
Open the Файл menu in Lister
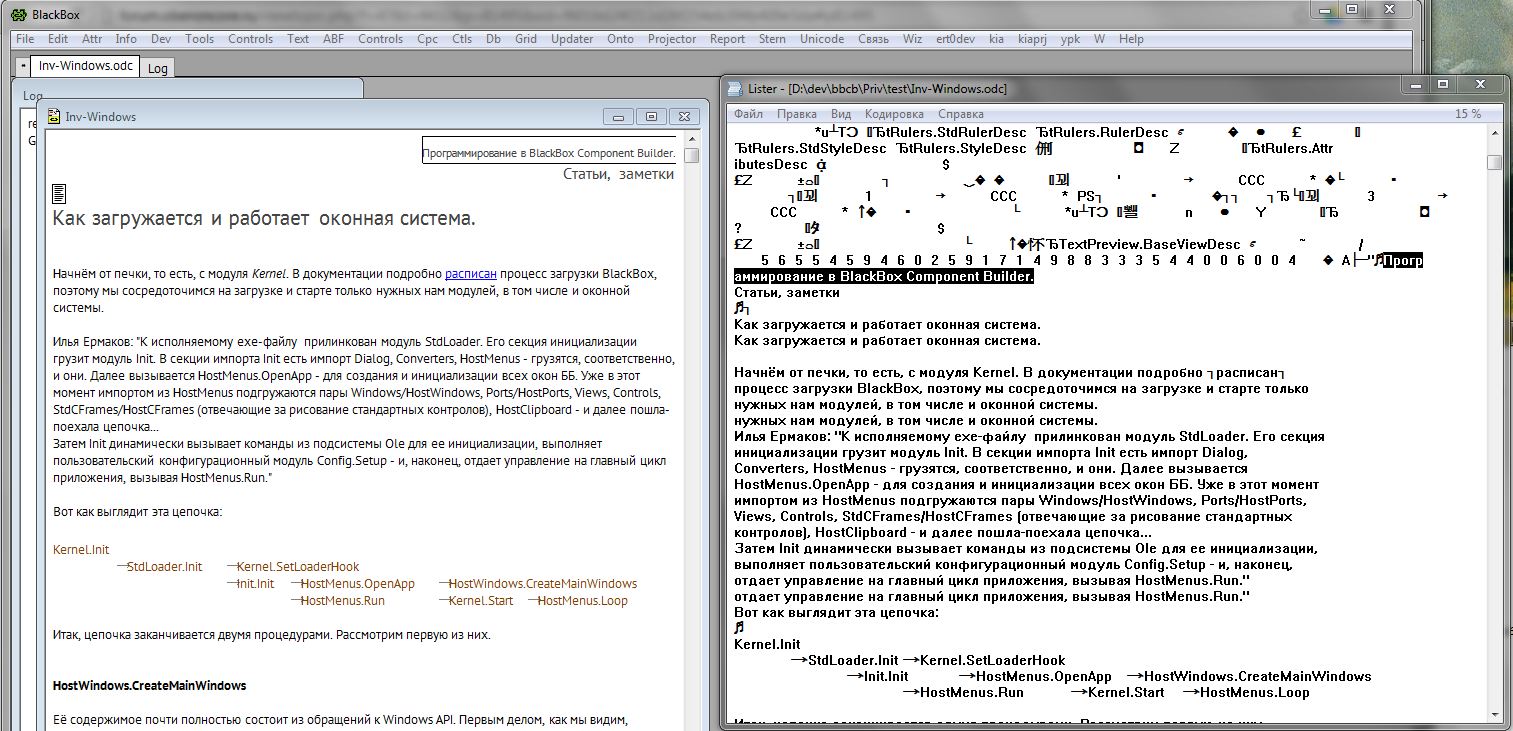(749, 114)
